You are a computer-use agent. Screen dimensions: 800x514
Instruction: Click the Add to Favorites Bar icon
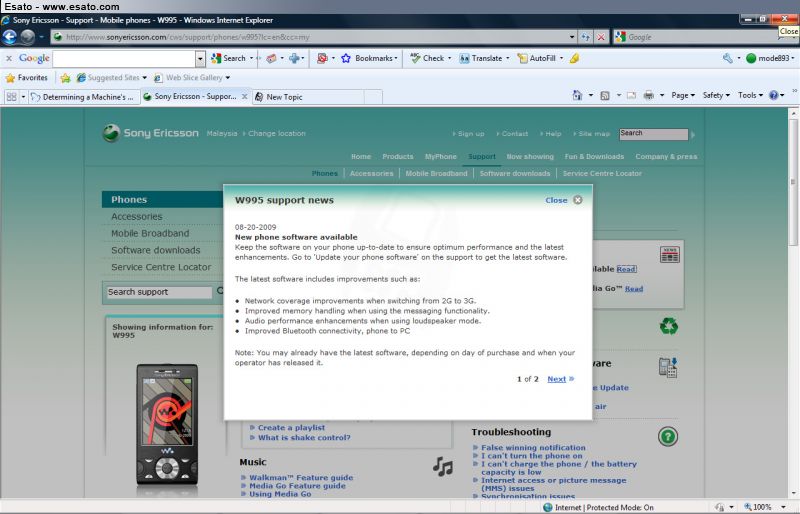[65, 78]
